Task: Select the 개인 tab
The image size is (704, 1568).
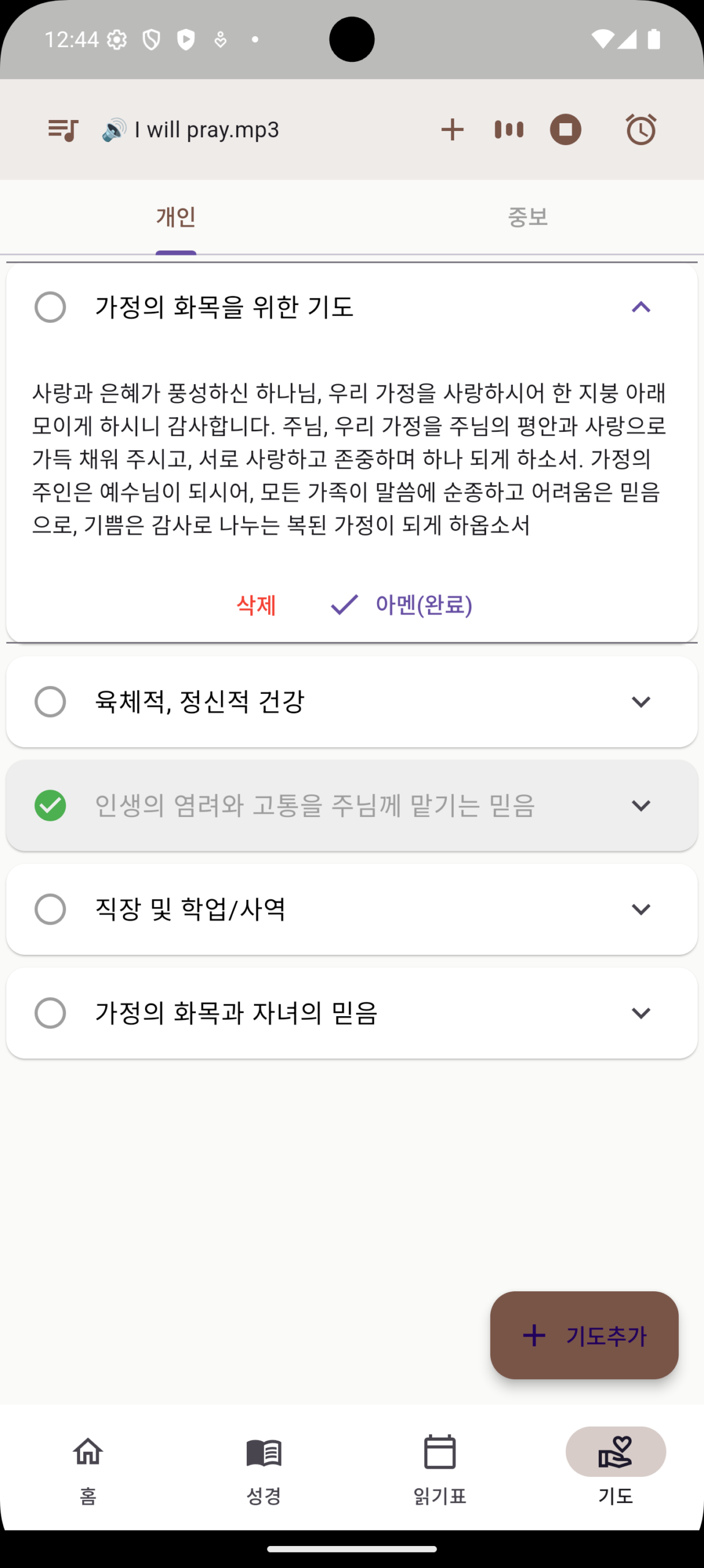Action: click(x=176, y=217)
